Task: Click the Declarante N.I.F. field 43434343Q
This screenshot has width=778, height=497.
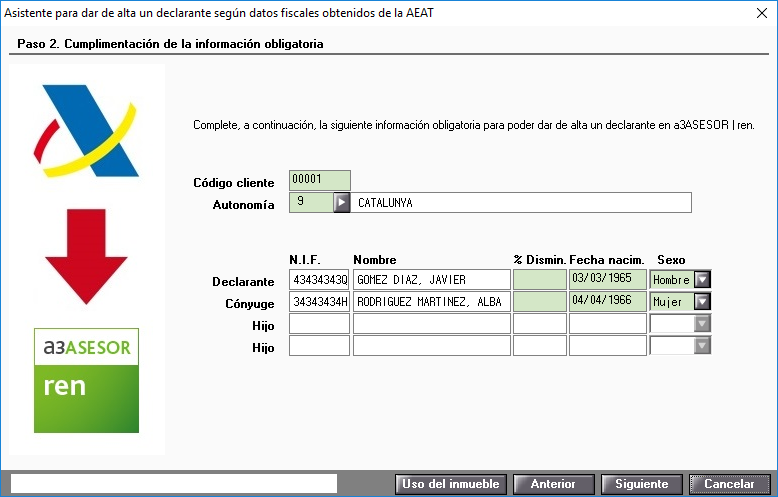Action: tap(320, 280)
